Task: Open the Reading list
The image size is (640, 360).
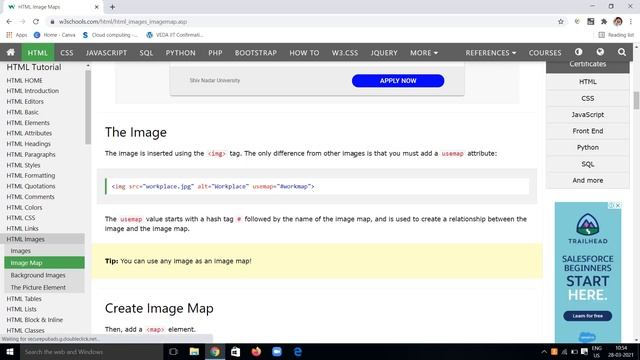Action: [616, 35]
